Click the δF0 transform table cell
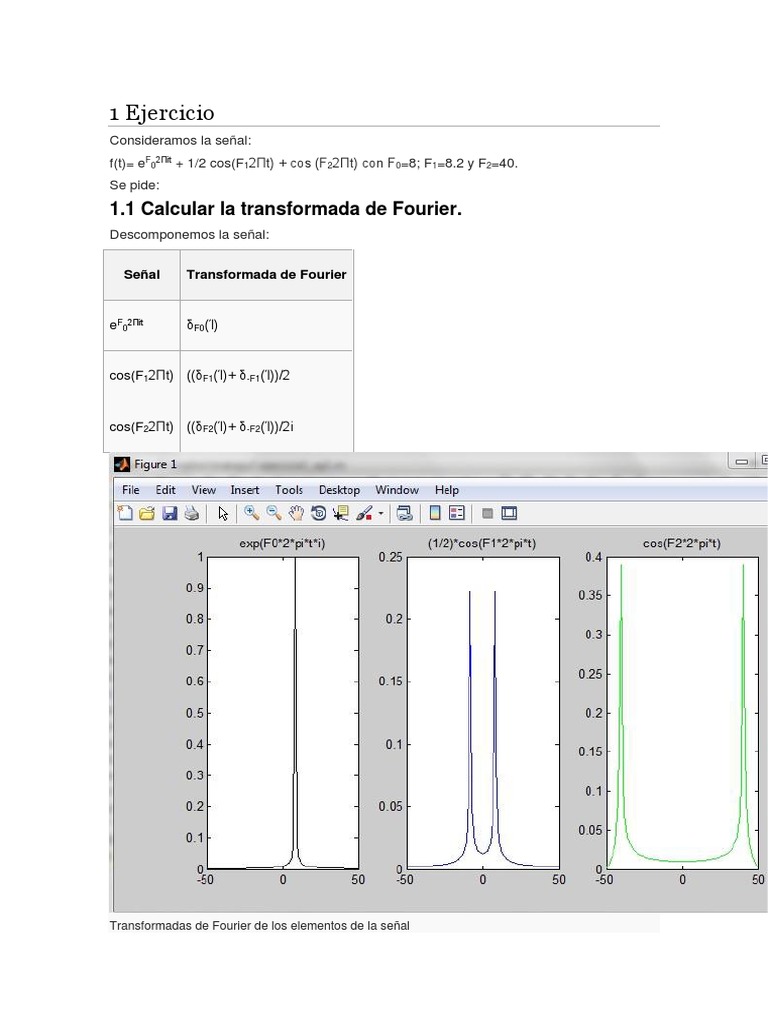768x1024 pixels. [x=266, y=325]
